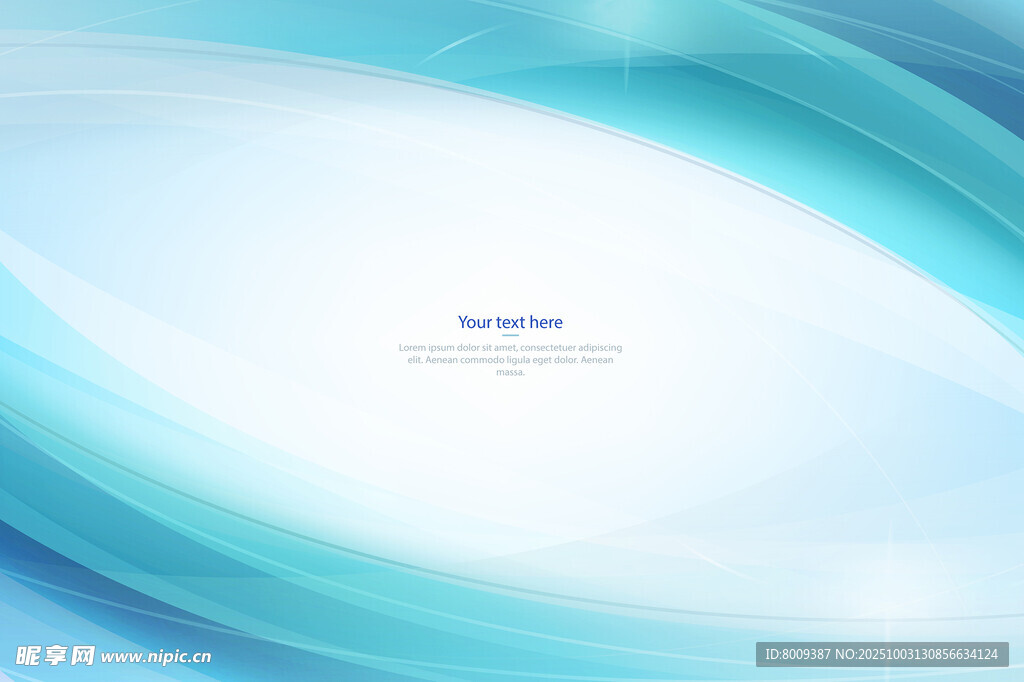Click the NO:20251003130856634124 number text

click(x=919, y=654)
